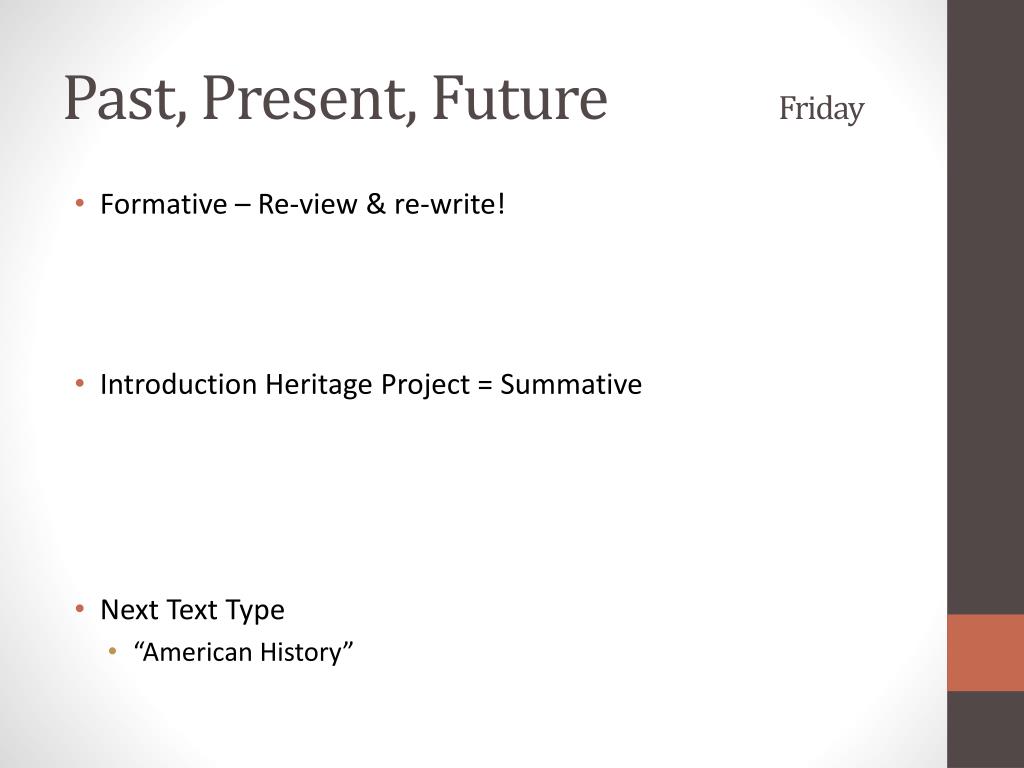Click the dark brown sidebar above orange block

point(985,307)
